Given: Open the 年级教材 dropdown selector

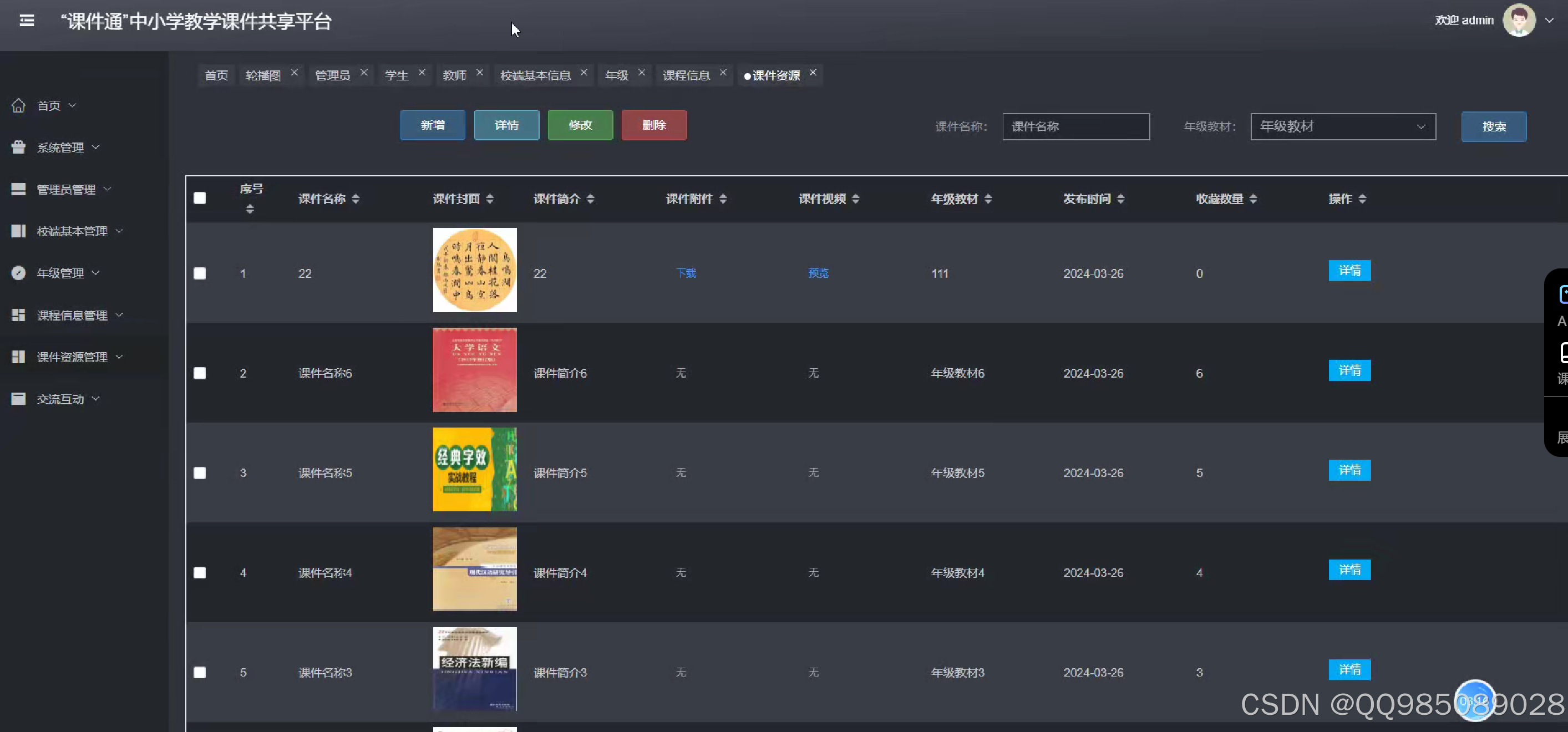Looking at the screenshot, I should click(1343, 126).
